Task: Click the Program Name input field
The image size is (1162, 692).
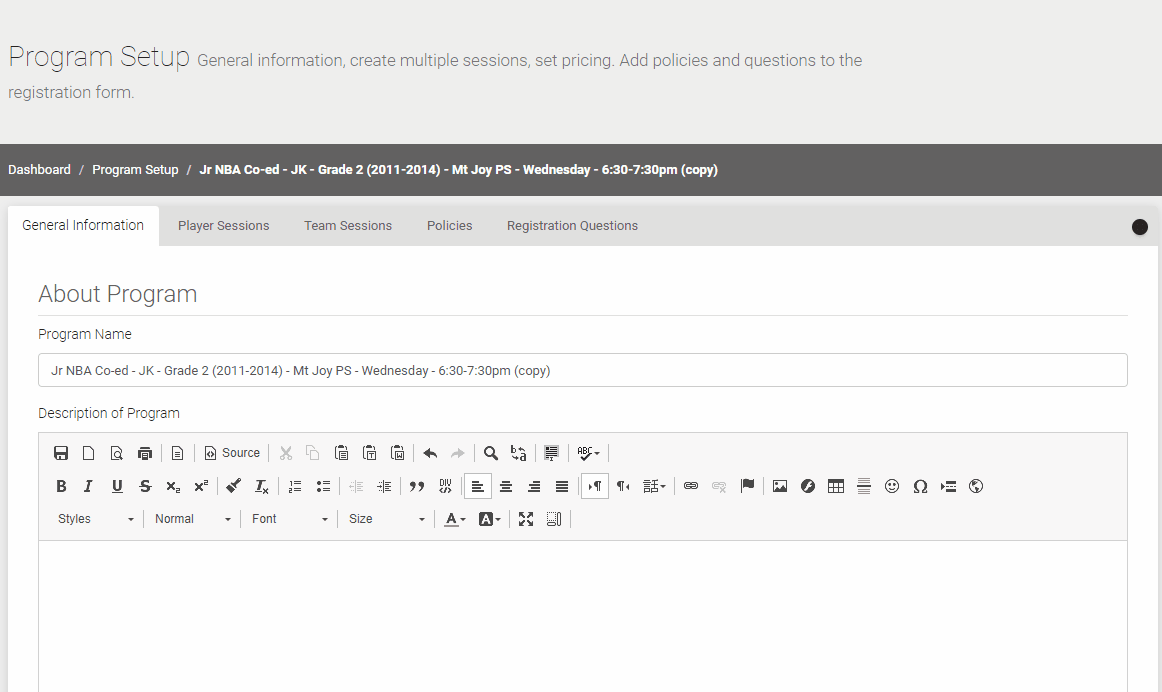Action: click(582, 370)
